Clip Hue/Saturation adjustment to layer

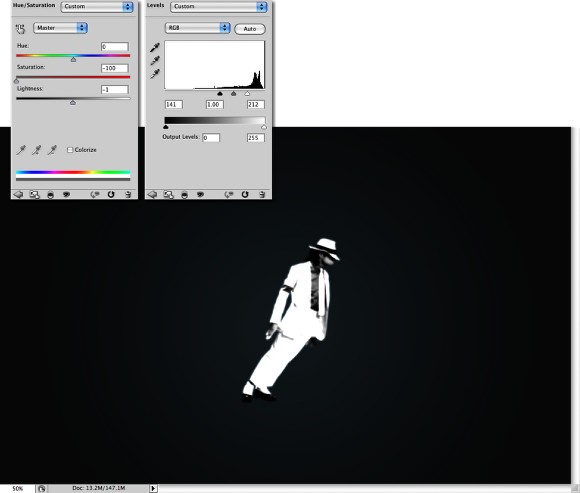pyautogui.click(x=51, y=195)
